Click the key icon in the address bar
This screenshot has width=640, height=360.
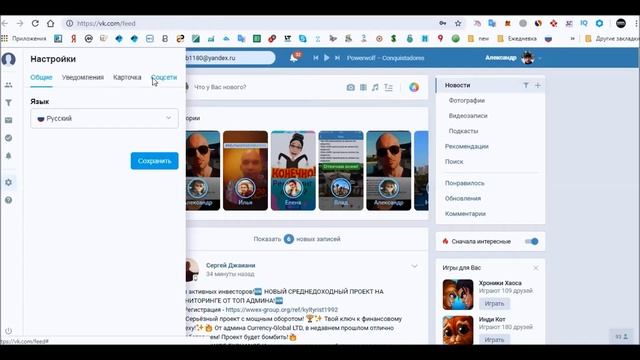[x=443, y=23]
